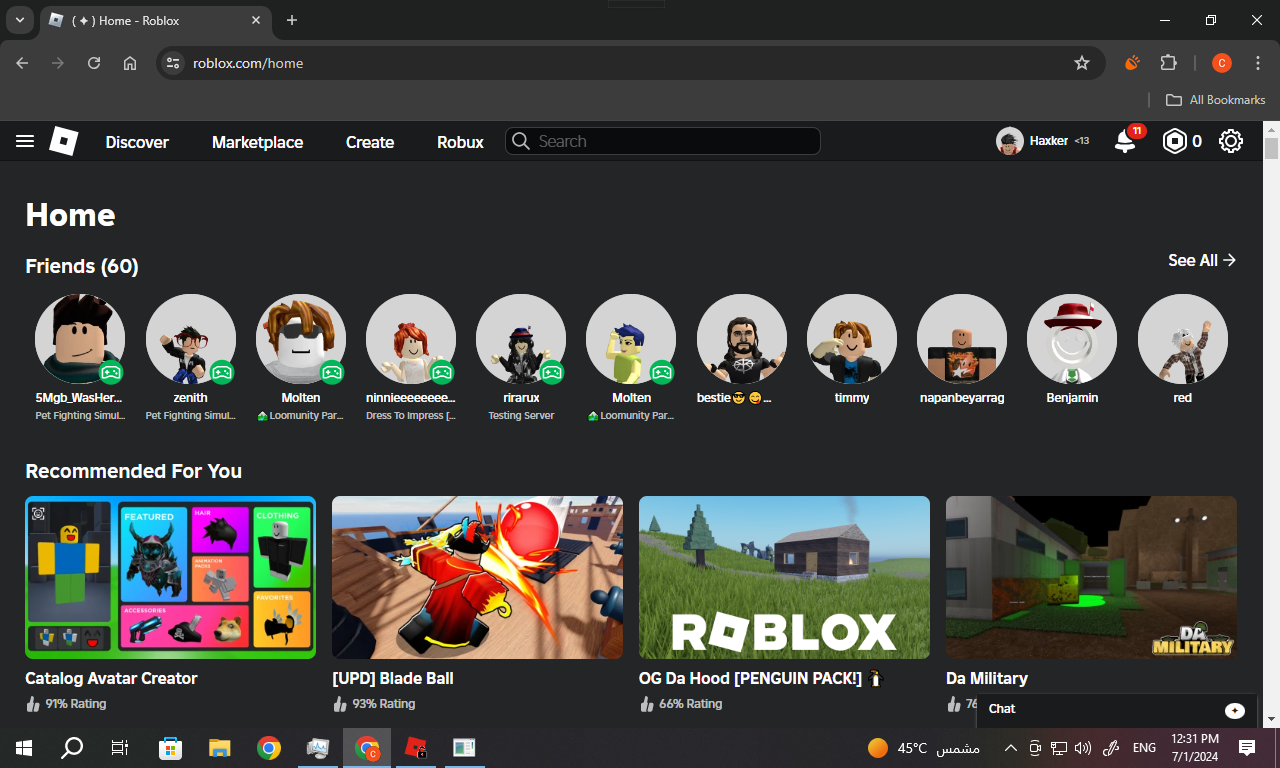1280x768 pixels.
Task: Open the browser Extensions puzzle icon
Action: tap(1168, 63)
